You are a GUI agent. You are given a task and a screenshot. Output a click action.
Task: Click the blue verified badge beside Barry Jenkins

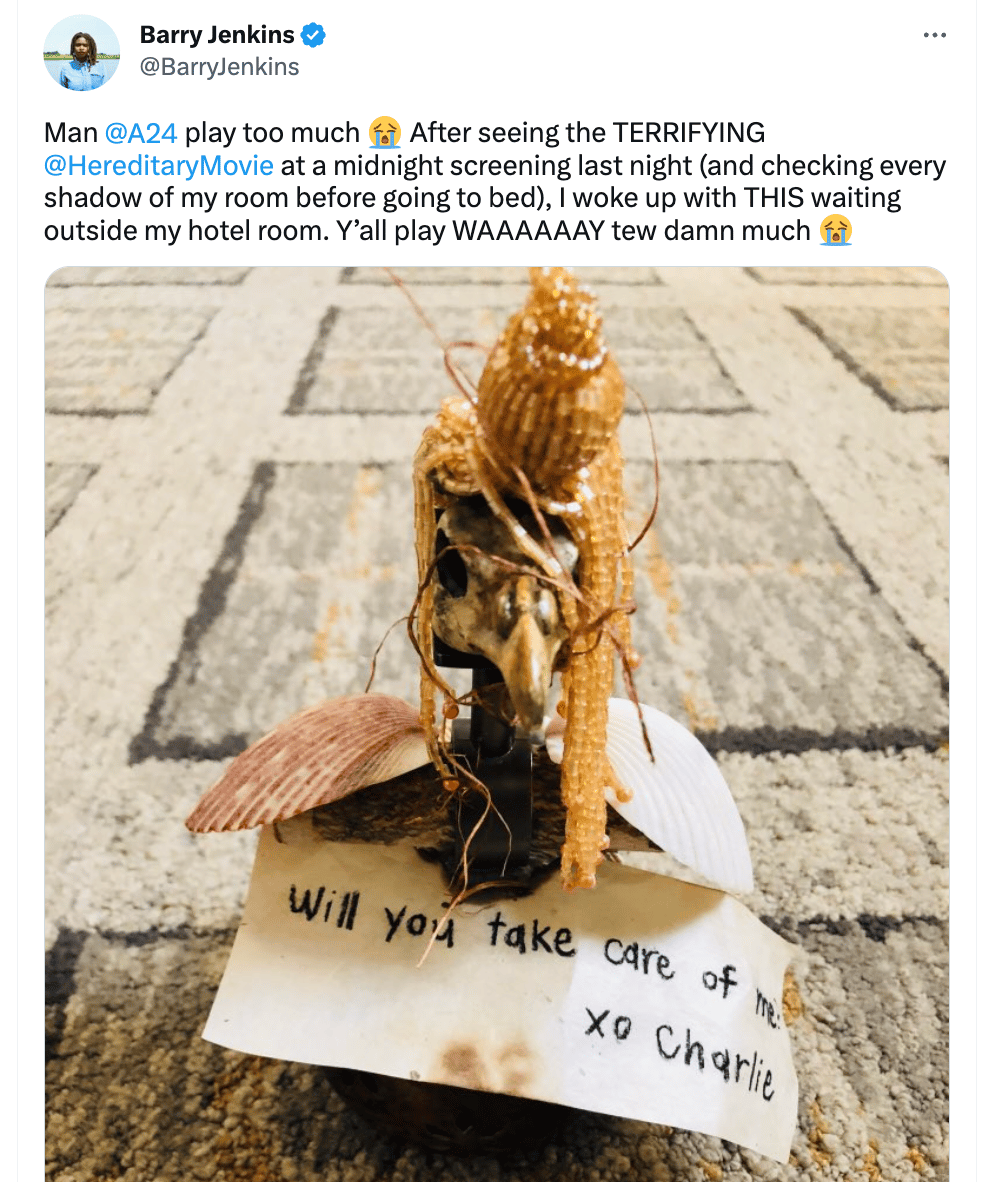tap(313, 35)
